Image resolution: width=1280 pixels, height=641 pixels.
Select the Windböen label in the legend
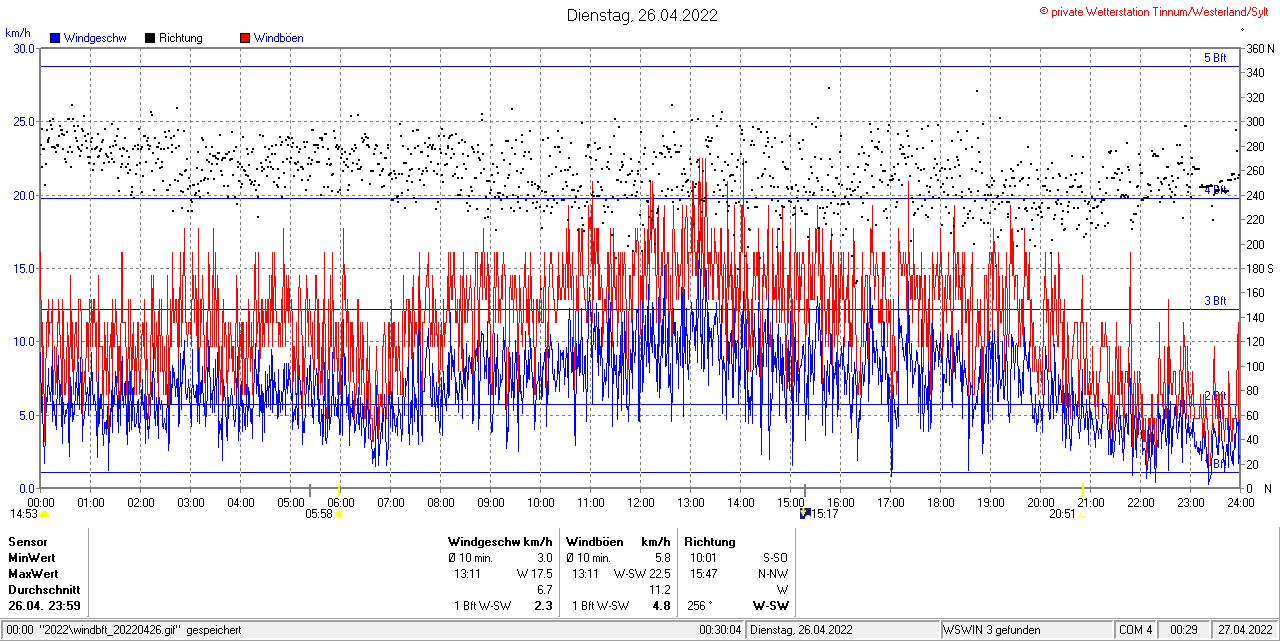(278, 38)
